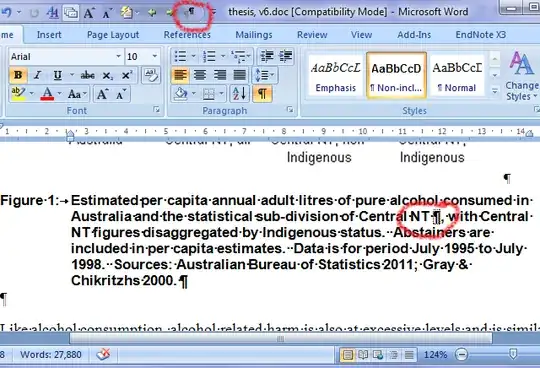The width and height of the screenshot is (540, 368).
Task: Toggle the Print Layout view button
Action: 347,355
